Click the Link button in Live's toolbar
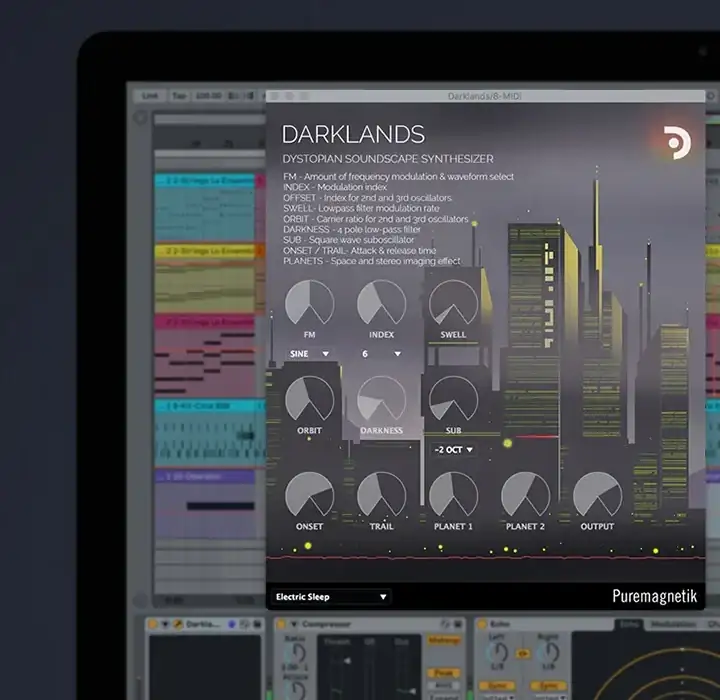The width and height of the screenshot is (720, 700). pyautogui.click(x=150, y=96)
